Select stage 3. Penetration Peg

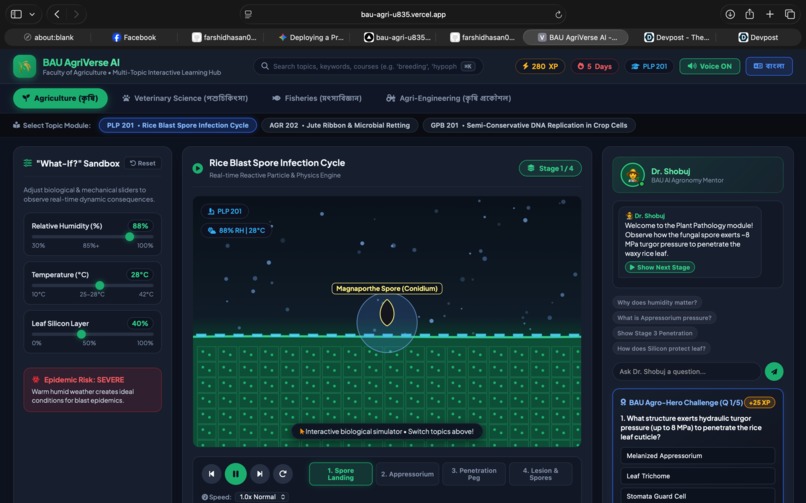(474, 474)
